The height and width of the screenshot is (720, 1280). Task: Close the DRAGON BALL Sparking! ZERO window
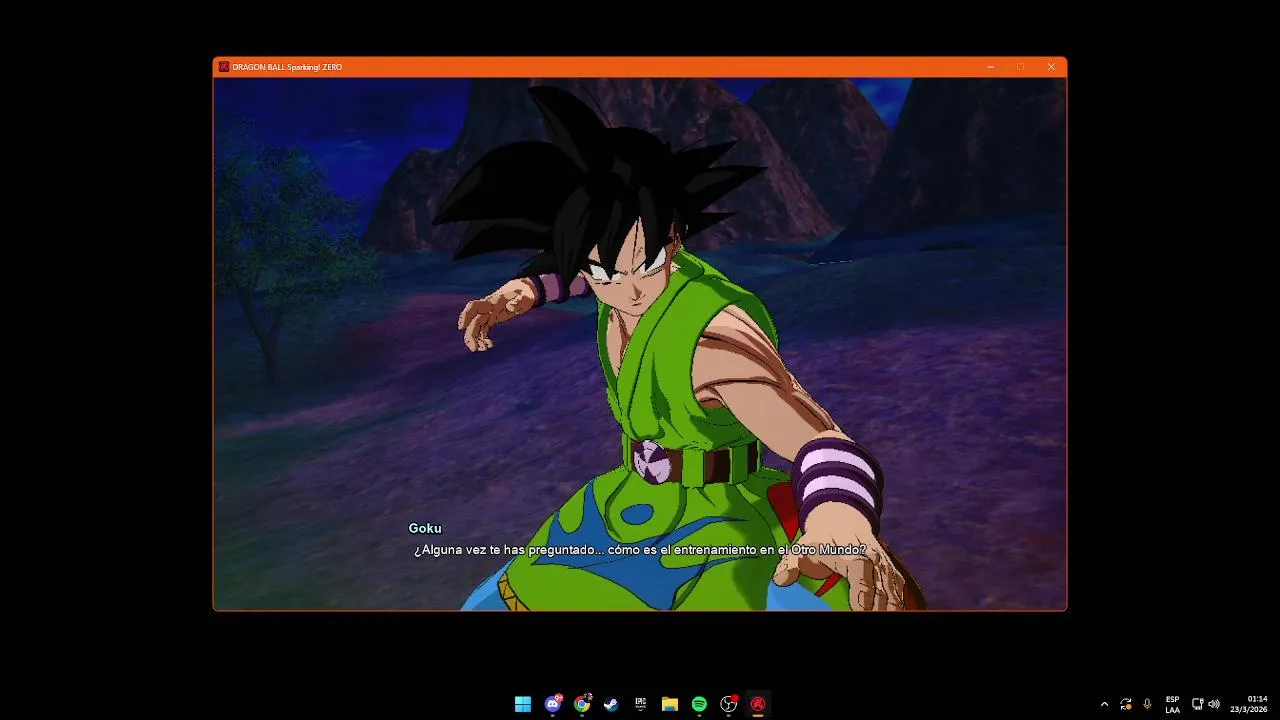[1051, 67]
